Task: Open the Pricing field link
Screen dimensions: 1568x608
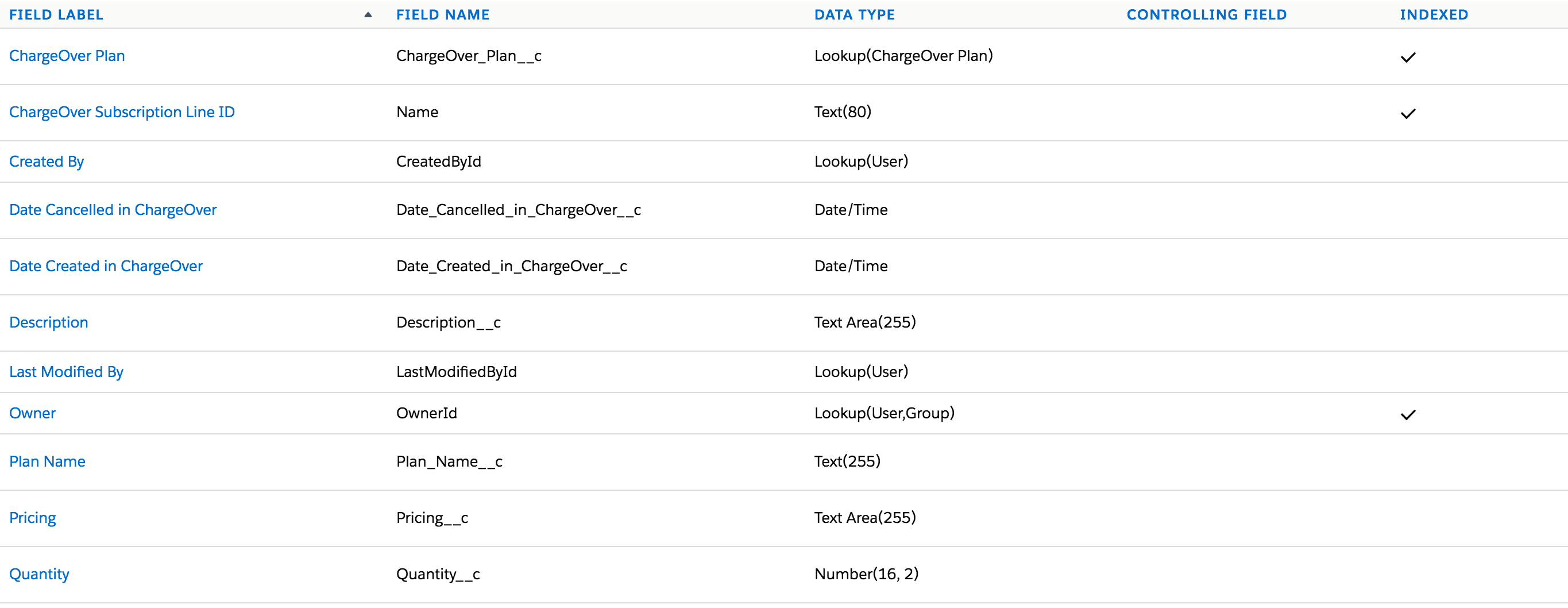Action: coord(32,518)
